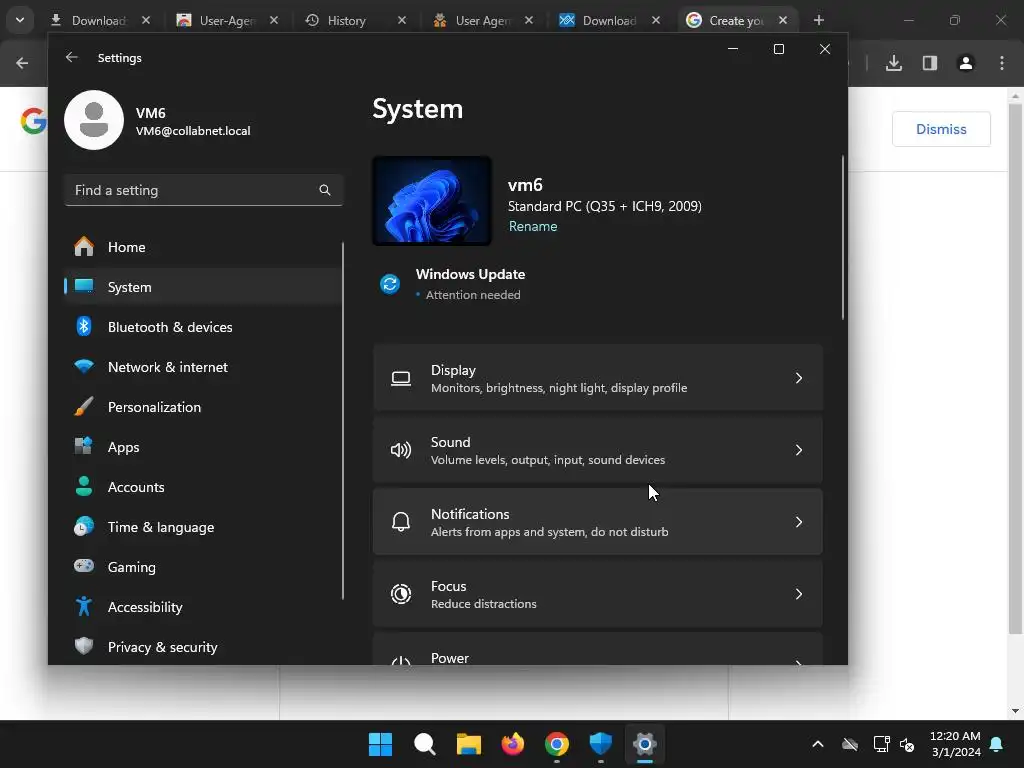Rename the vm6 PC
Image resolution: width=1024 pixels, height=768 pixels.
(533, 227)
